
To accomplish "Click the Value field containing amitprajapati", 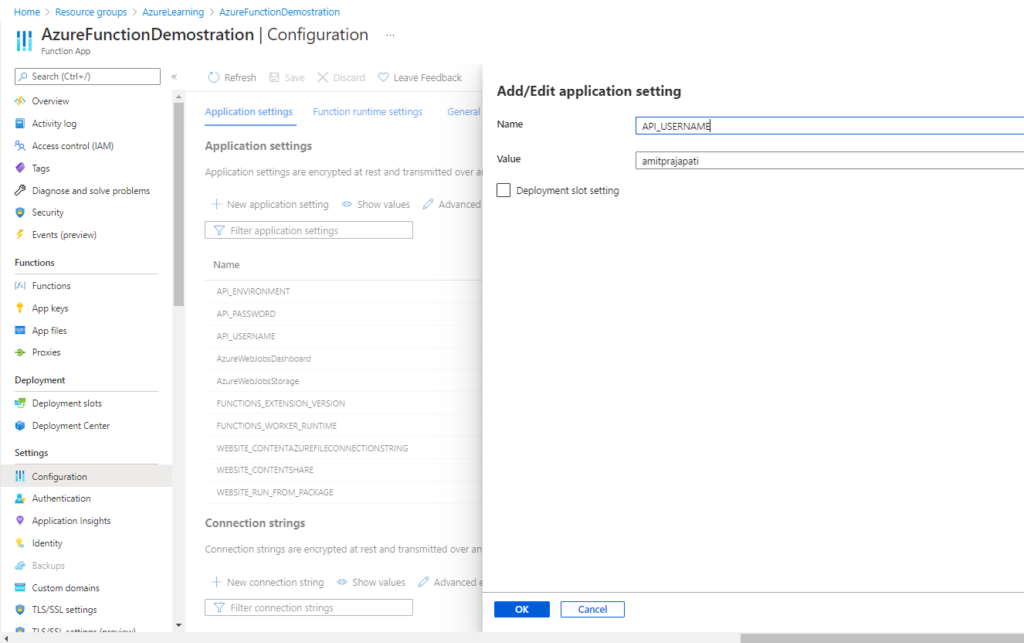I will (829, 161).
